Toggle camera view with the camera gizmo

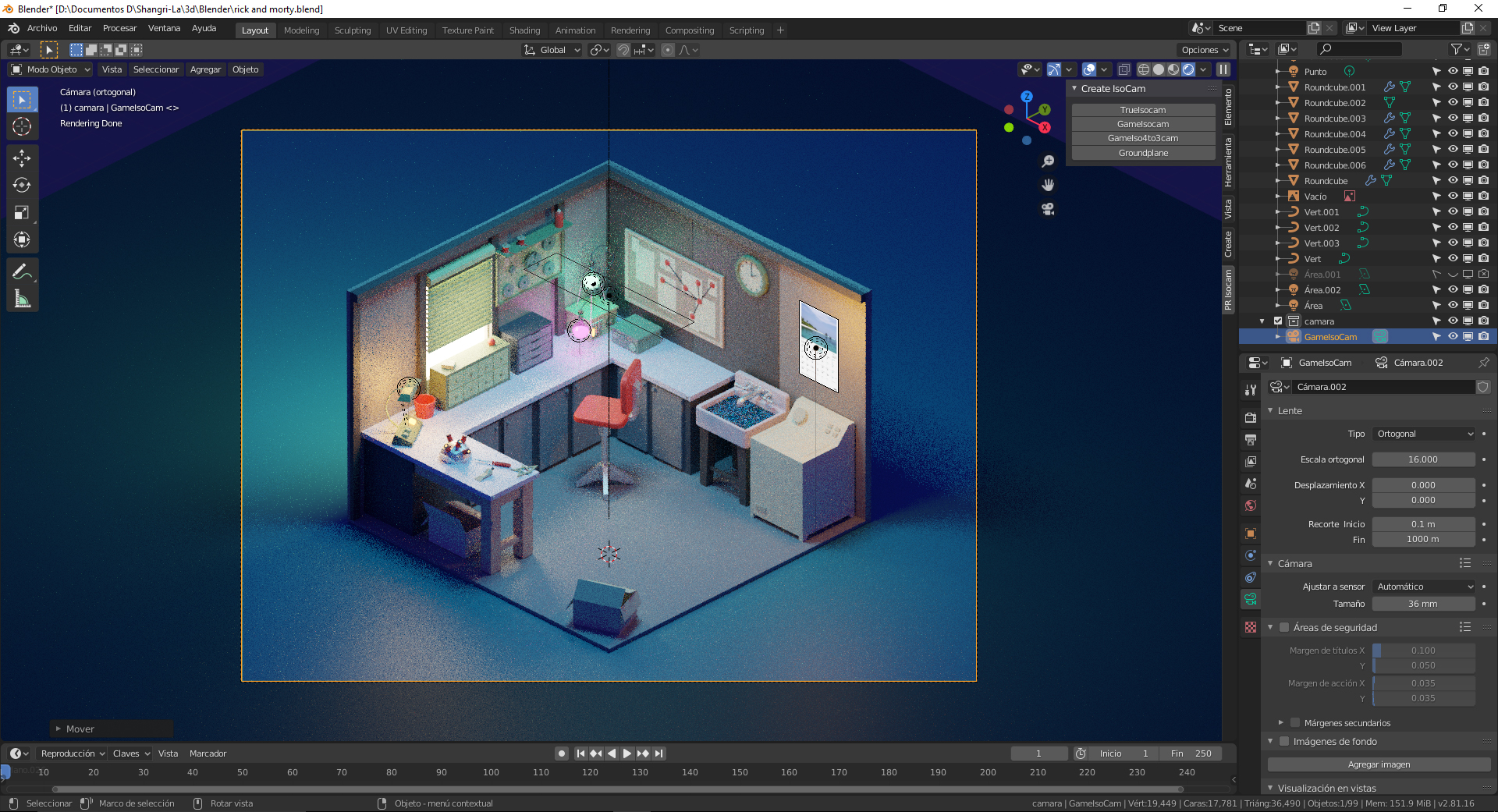click(x=1048, y=209)
